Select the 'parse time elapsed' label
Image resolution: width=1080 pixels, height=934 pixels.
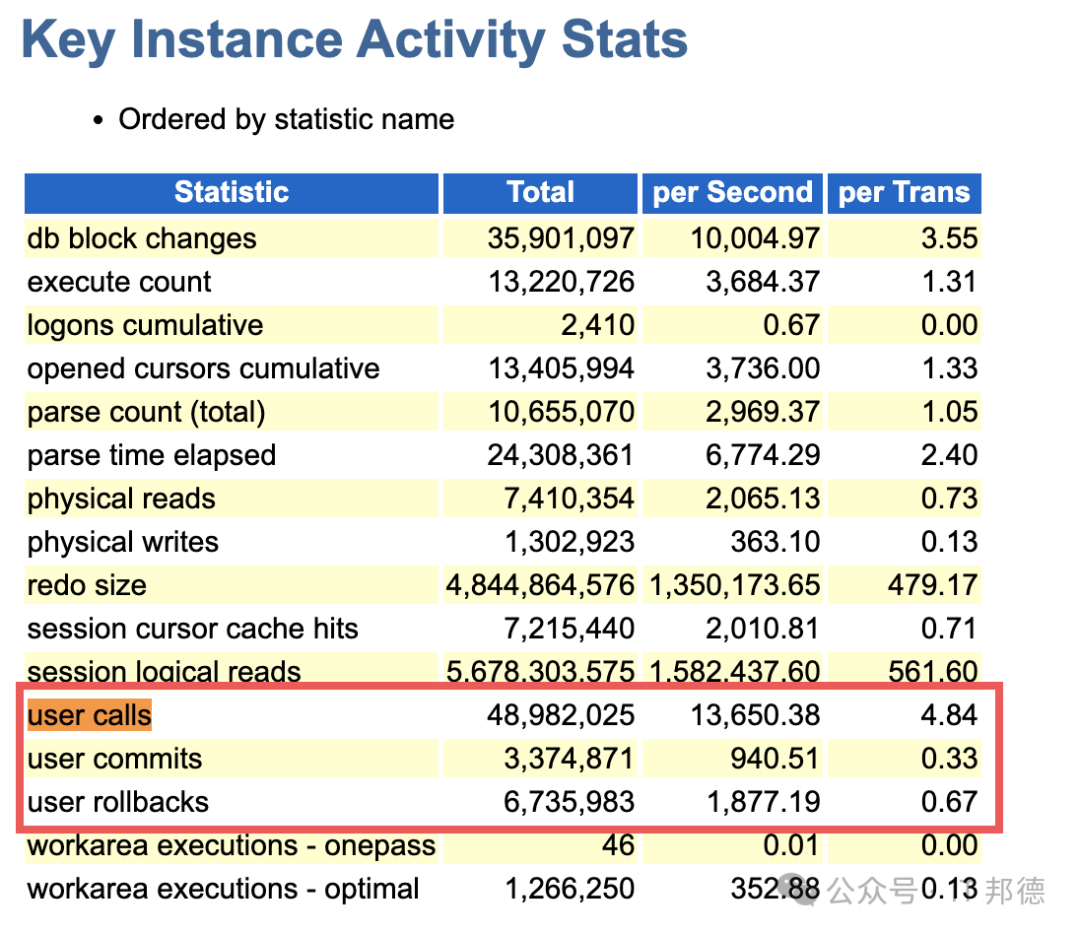pyautogui.click(x=152, y=456)
